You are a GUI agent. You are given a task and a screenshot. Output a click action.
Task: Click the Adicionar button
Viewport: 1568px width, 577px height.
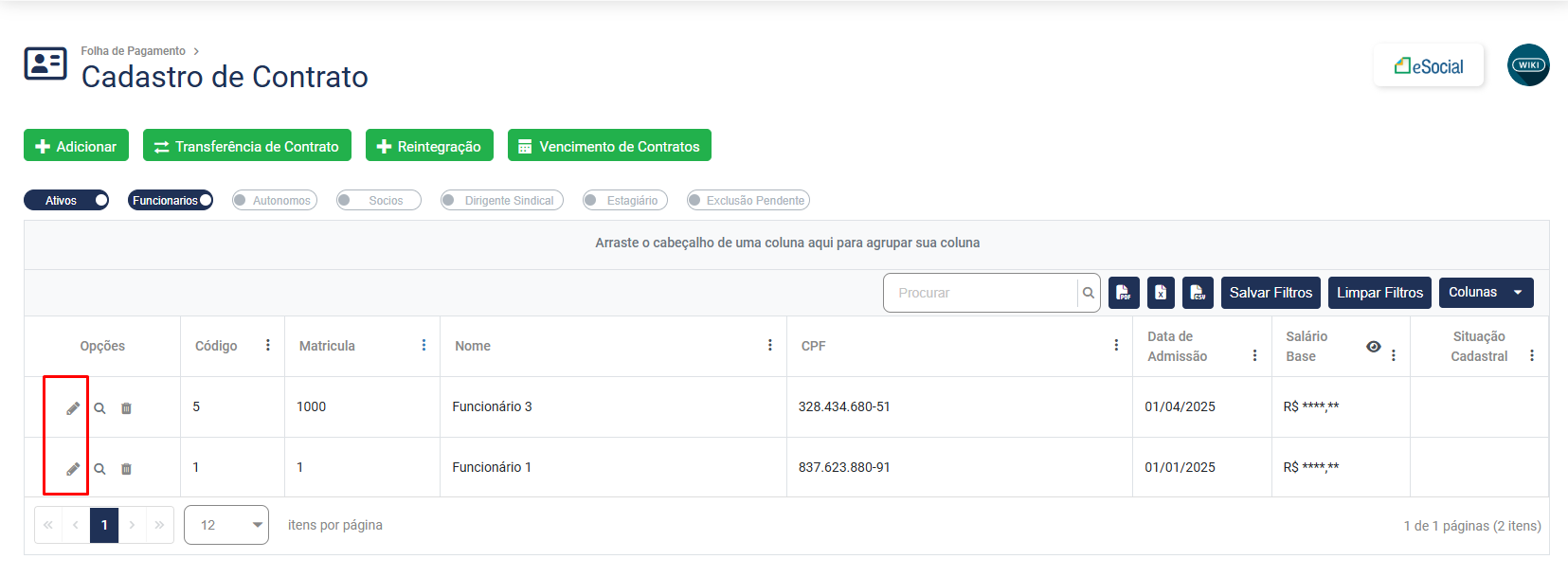76,146
